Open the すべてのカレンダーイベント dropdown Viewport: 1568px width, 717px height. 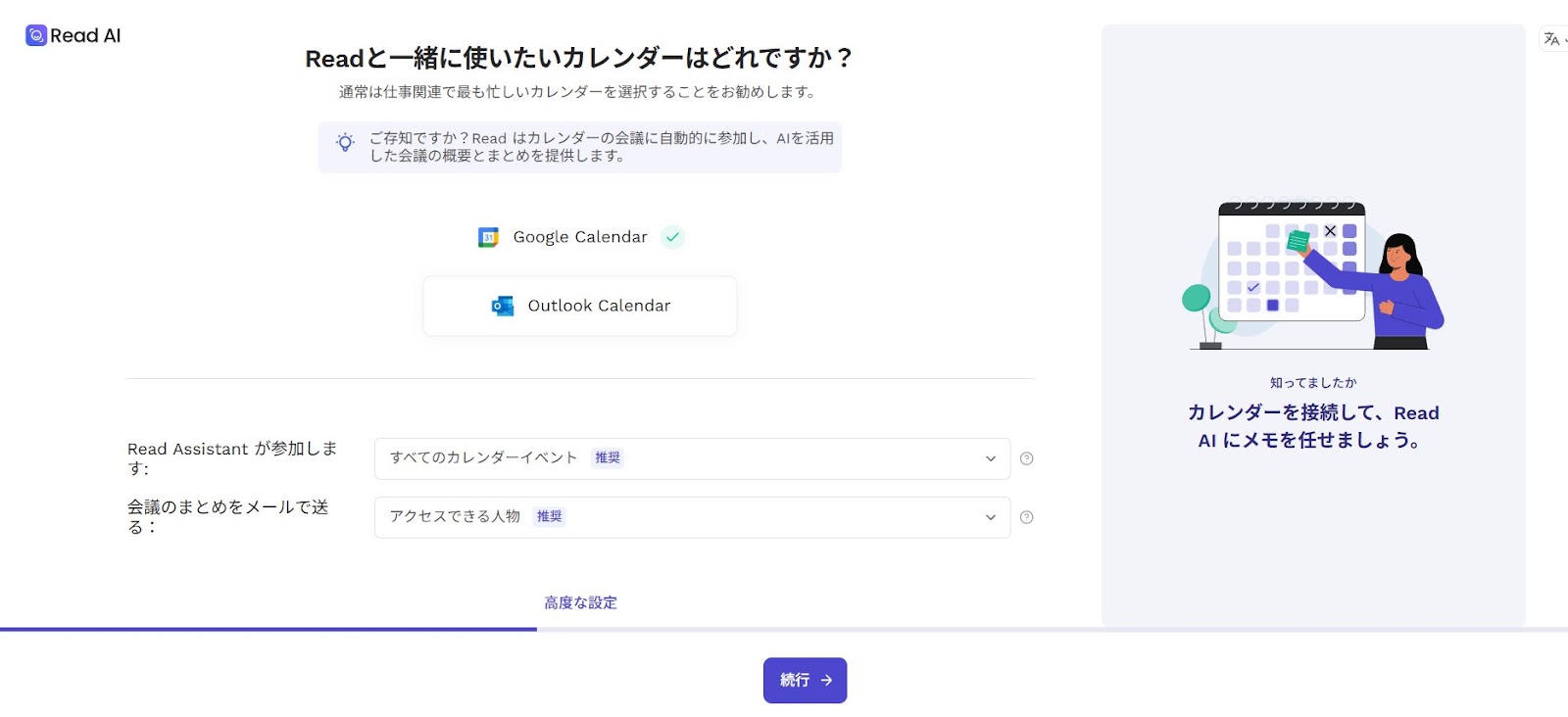pyautogui.click(x=692, y=458)
